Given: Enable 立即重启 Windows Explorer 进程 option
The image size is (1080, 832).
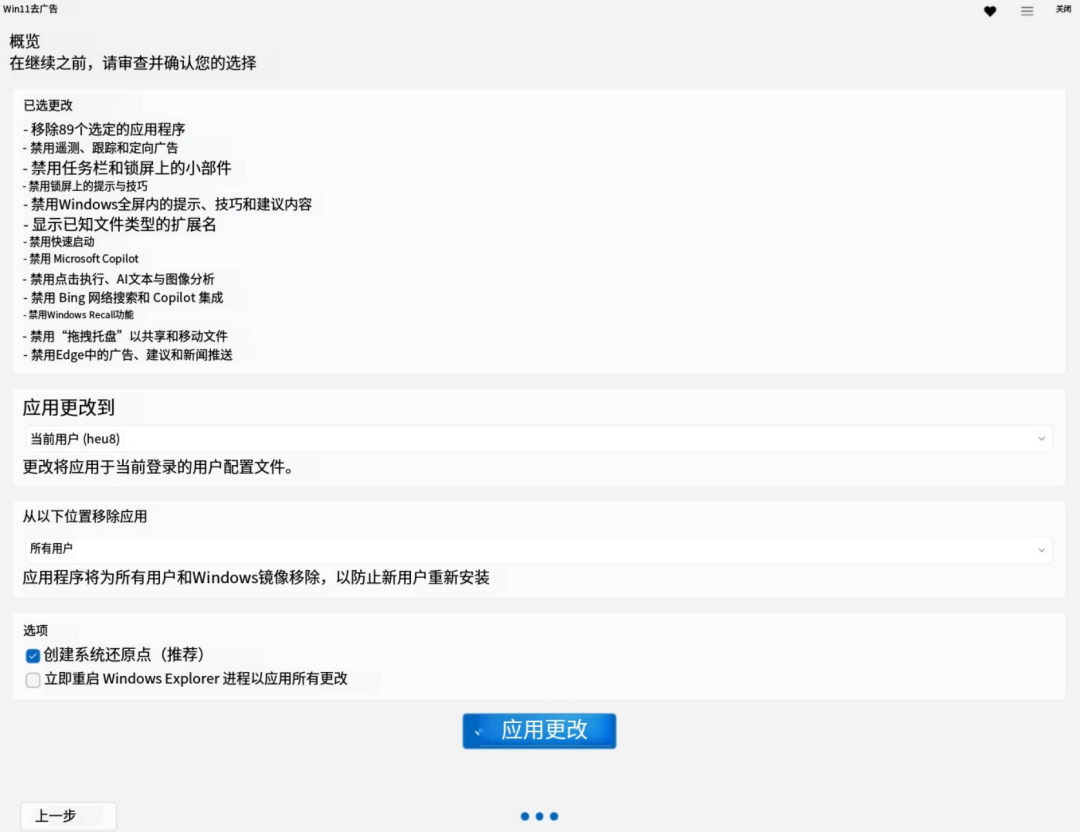Looking at the screenshot, I should (x=31, y=679).
